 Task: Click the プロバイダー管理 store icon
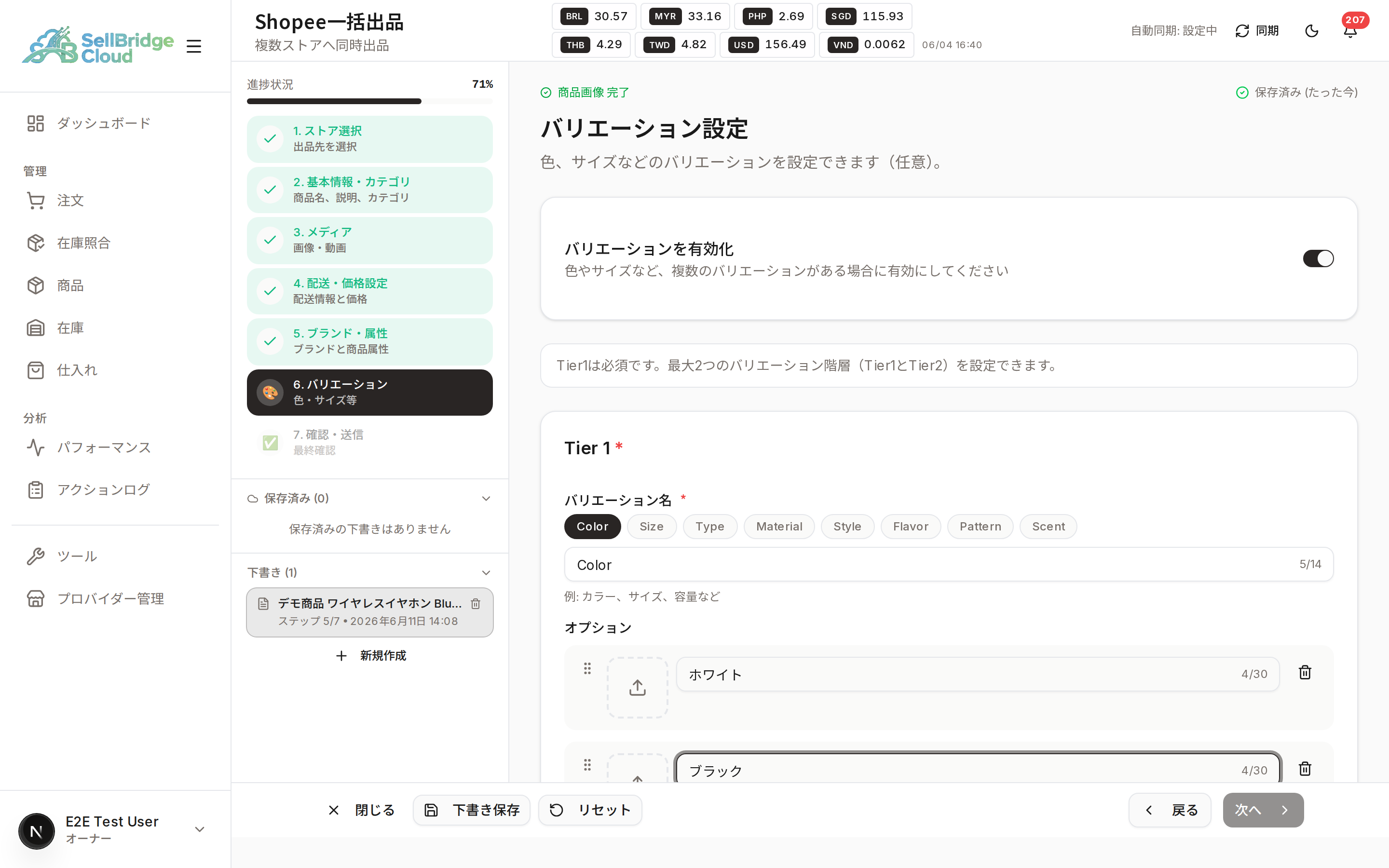coord(36,599)
